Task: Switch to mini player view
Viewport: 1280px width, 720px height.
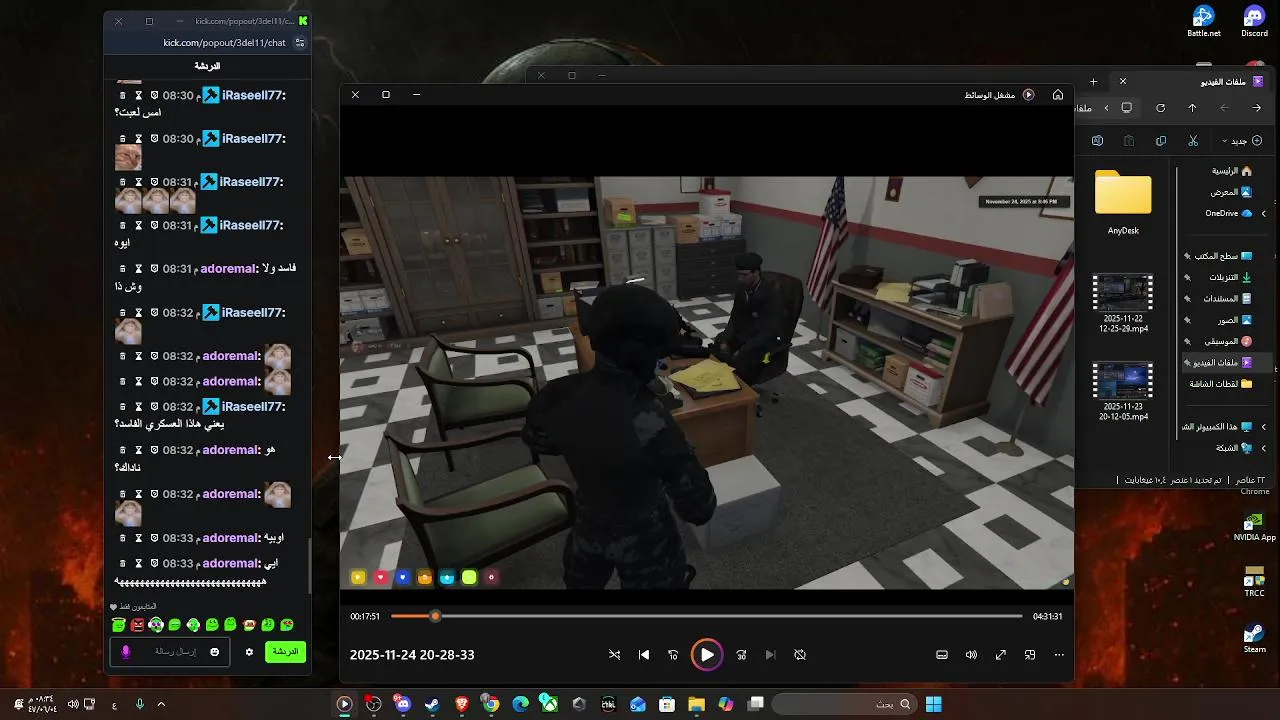Action: click(x=1030, y=655)
